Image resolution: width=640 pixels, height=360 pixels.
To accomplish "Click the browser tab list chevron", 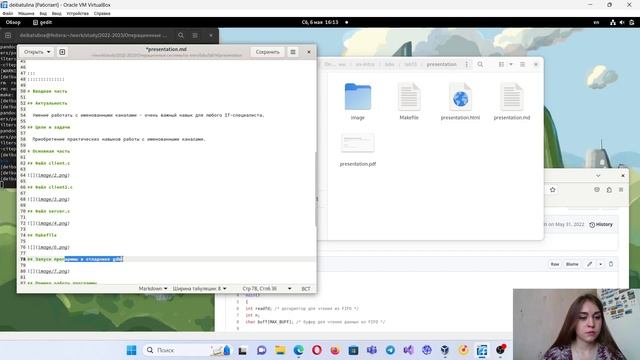I will pyautogui.click(x=598, y=176).
